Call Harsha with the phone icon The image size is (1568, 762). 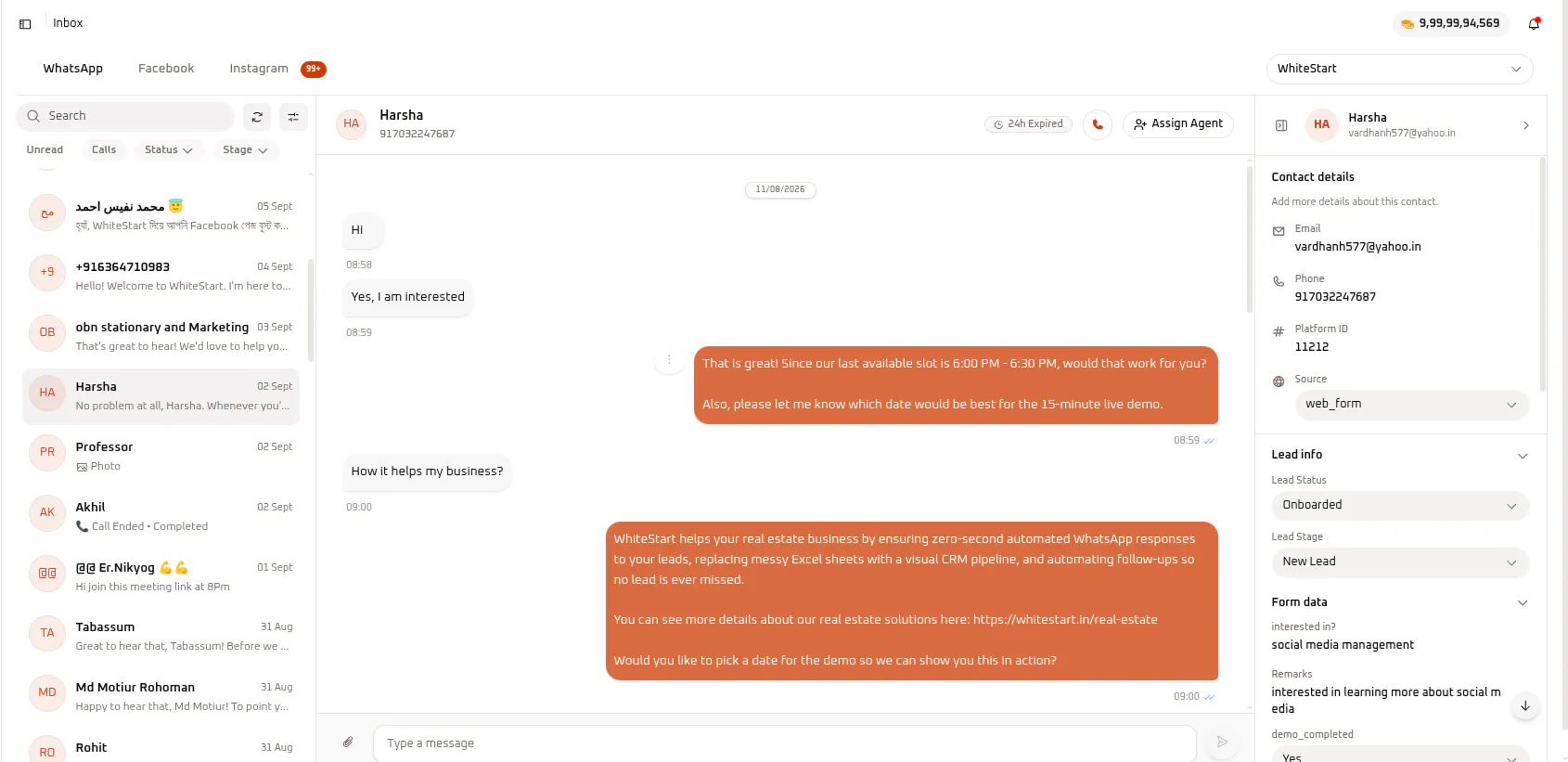(1098, 124)
